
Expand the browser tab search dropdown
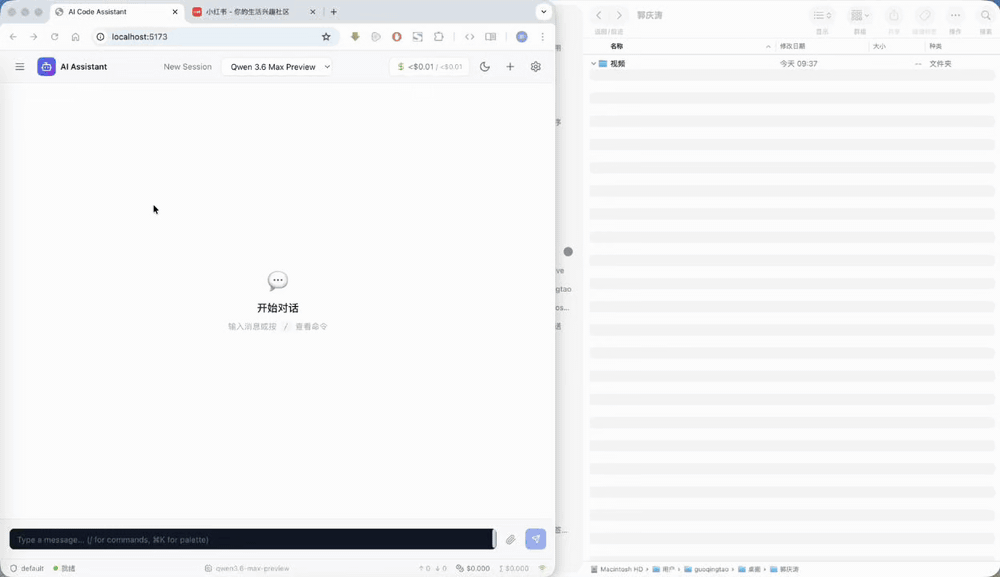tap(543, 11)
